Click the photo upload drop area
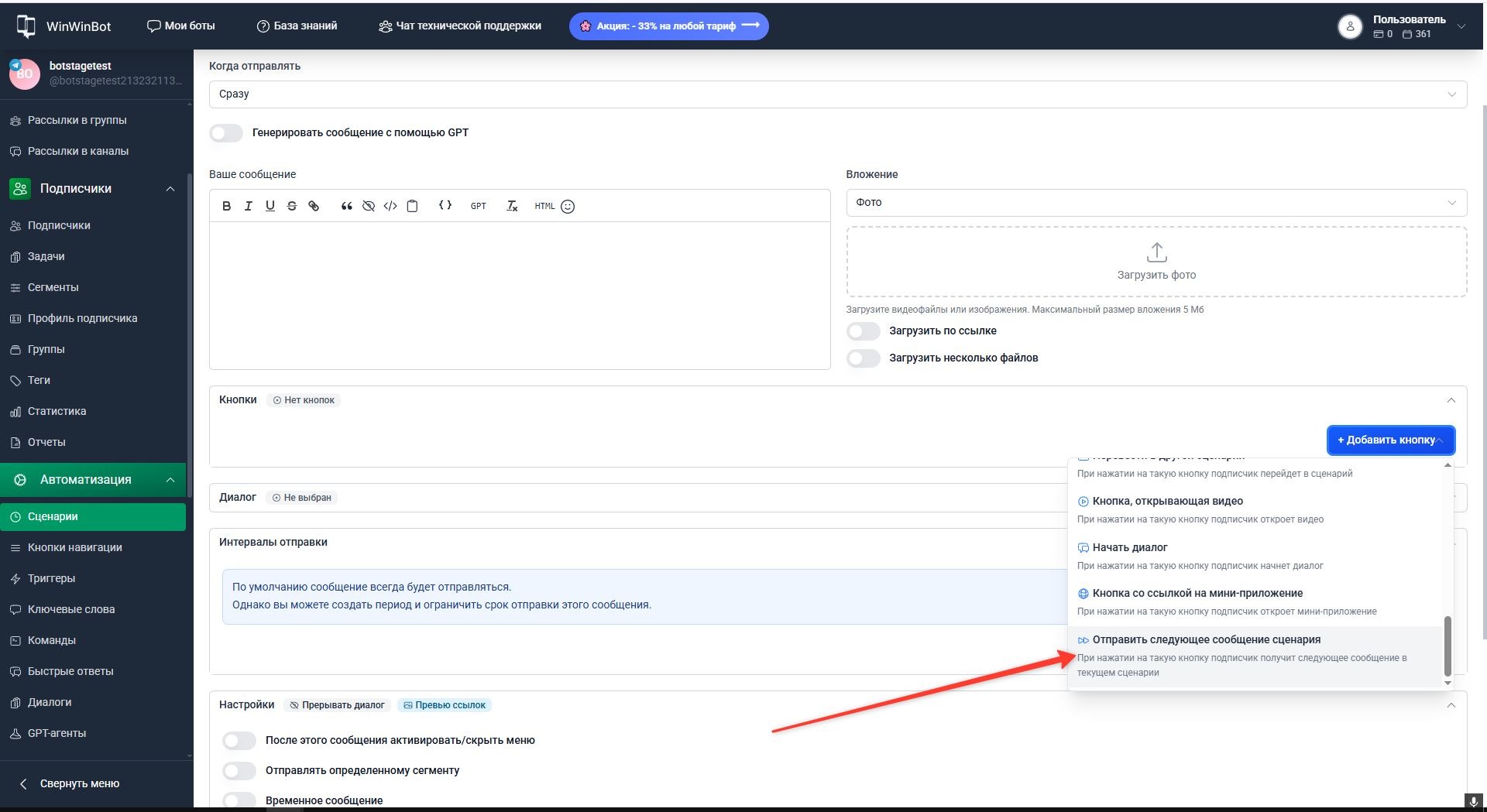This screenshot has height=812, width=1487. pyautogui.click(x=1156, y=262)
